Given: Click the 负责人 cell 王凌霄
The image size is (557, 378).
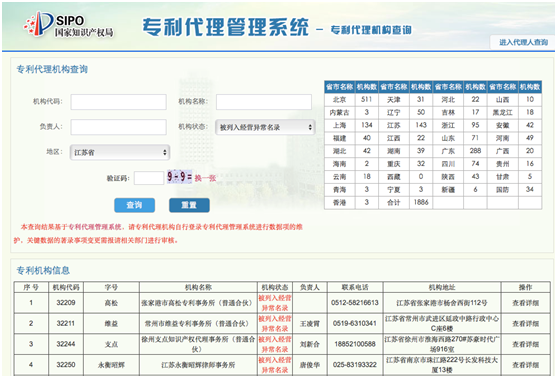Looking at the screenshot, I should 309,324.
